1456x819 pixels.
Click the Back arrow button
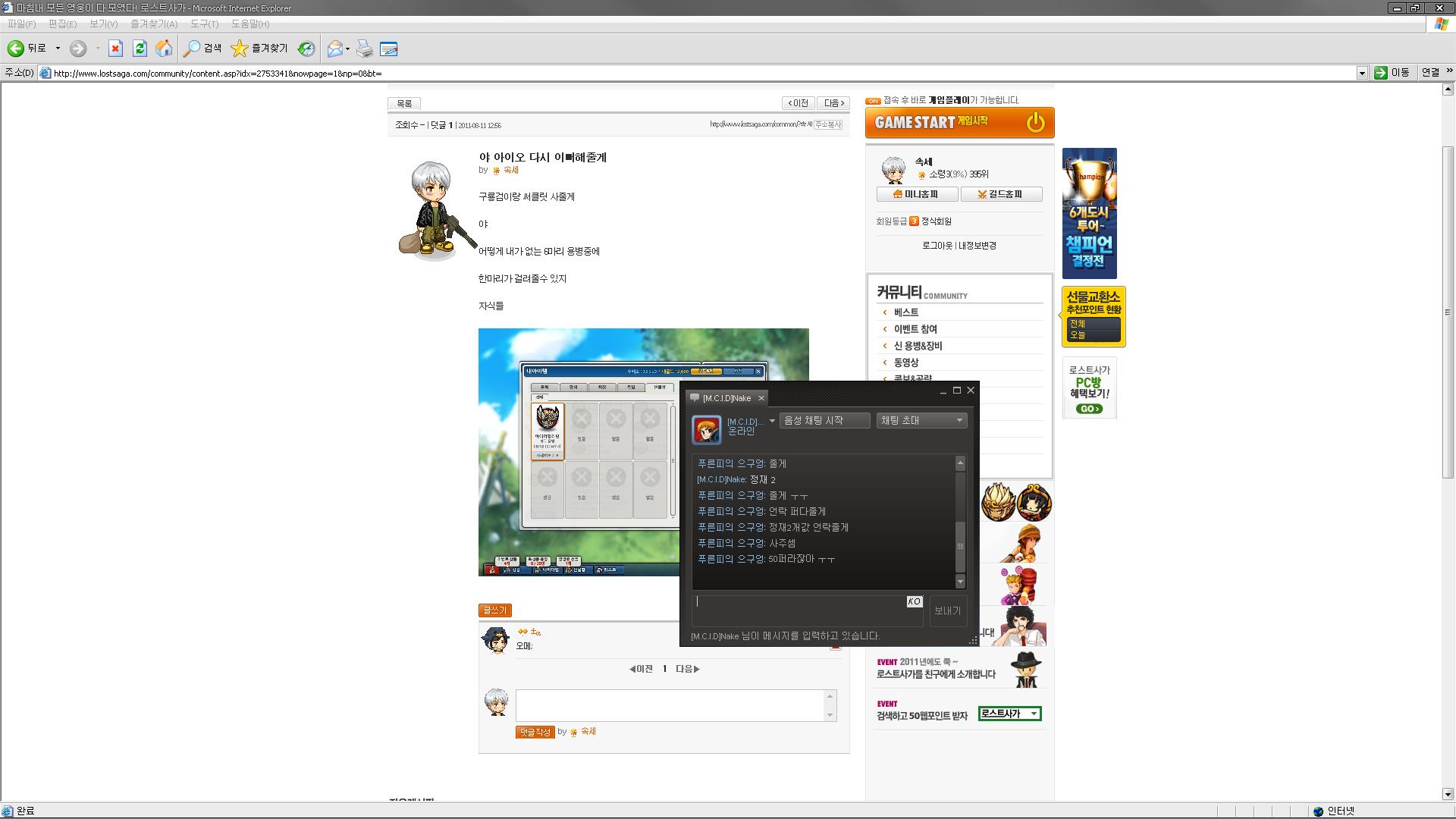15,49
